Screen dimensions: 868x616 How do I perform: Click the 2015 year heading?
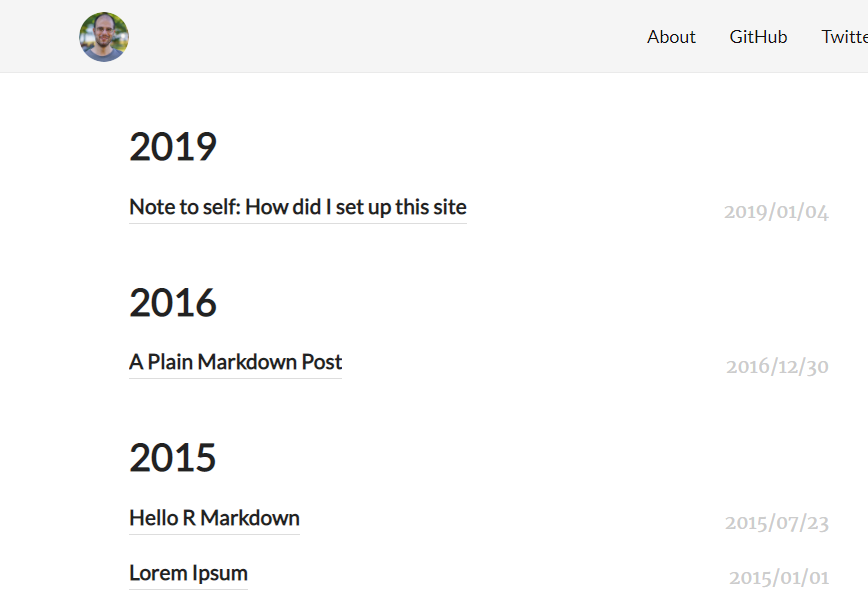pyautogui.click(x=173, y=458)
